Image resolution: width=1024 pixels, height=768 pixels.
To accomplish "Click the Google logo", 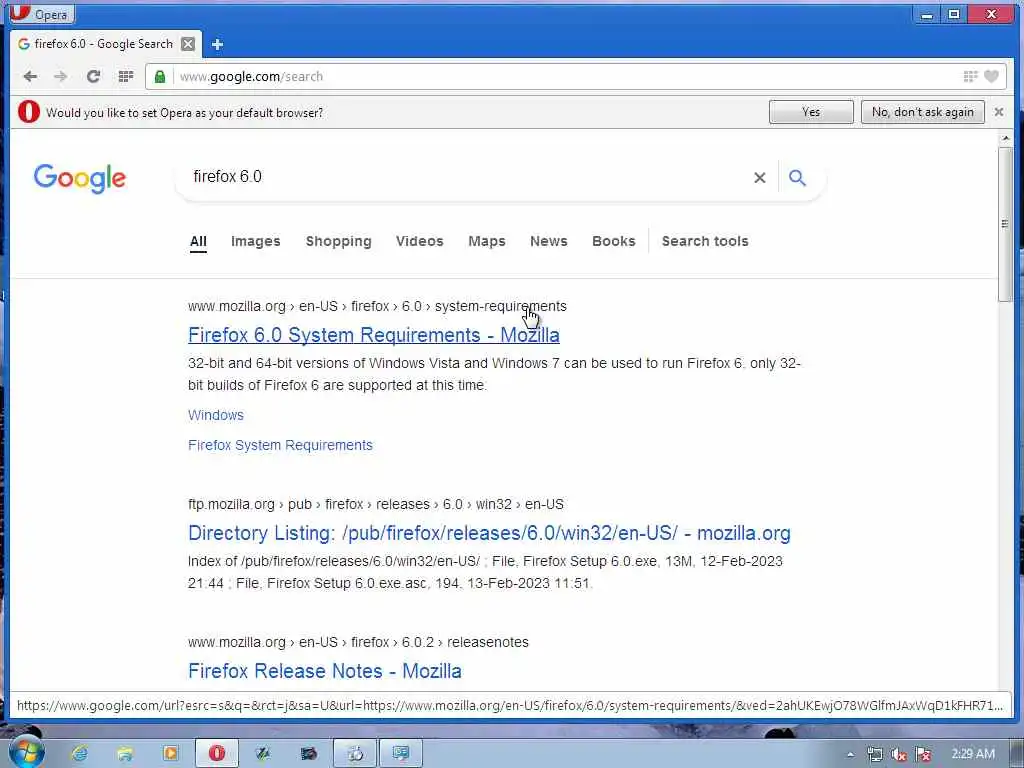I will click(x=80, y=178).
